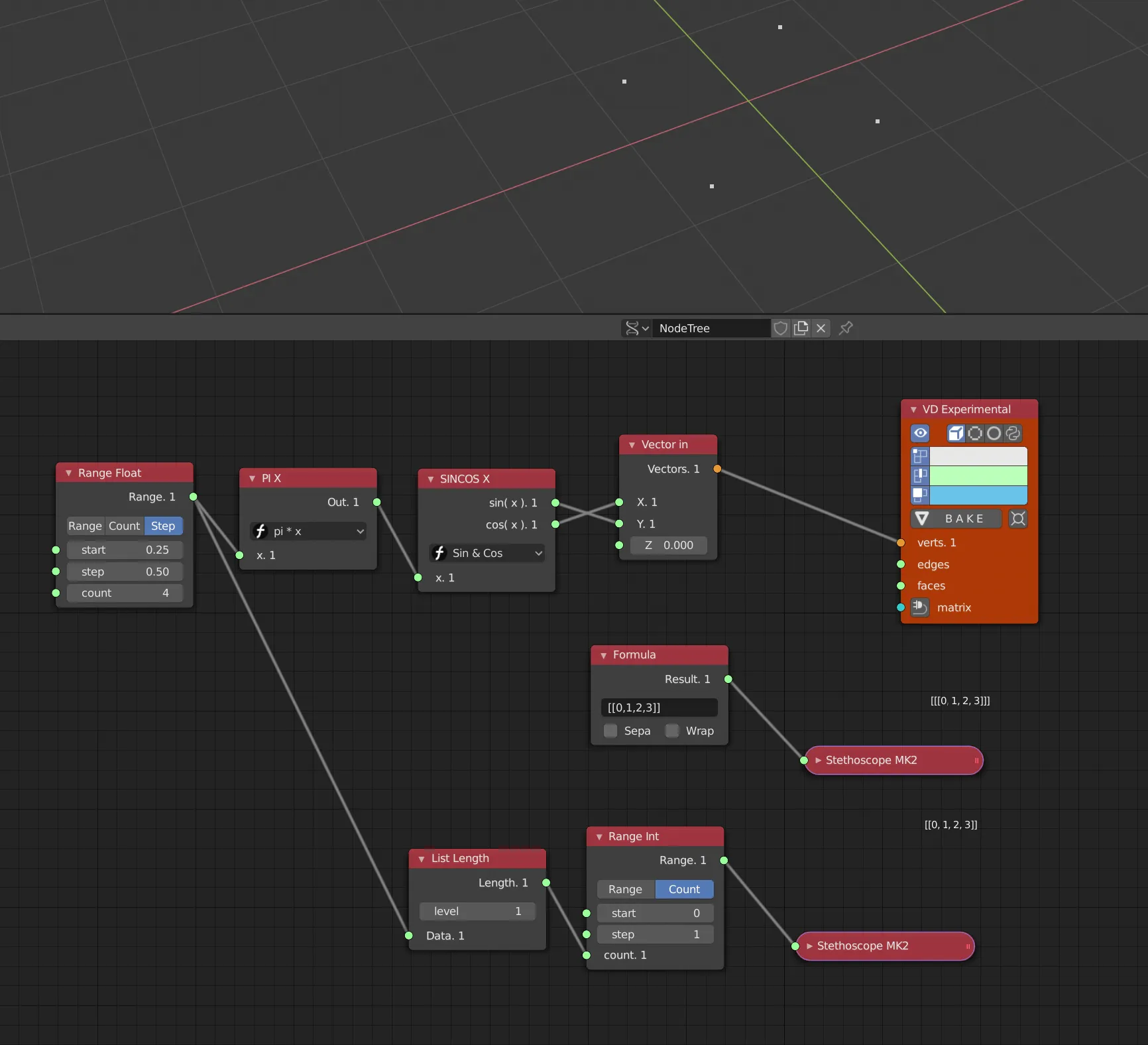Switch Range Int mode to Range

(625, 889)
